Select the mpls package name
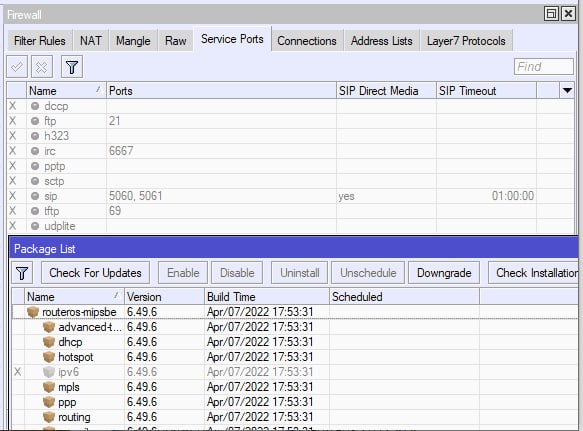 pos(69,387)
